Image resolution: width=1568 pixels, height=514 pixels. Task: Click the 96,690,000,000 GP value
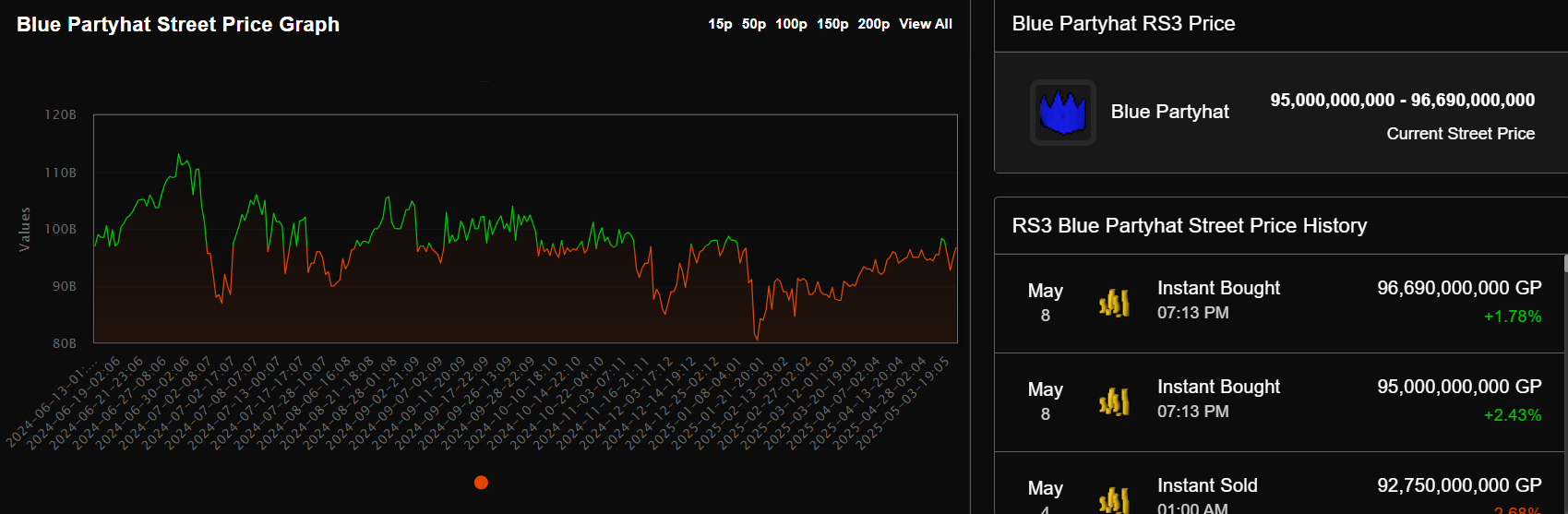(x=1459, y=288)
